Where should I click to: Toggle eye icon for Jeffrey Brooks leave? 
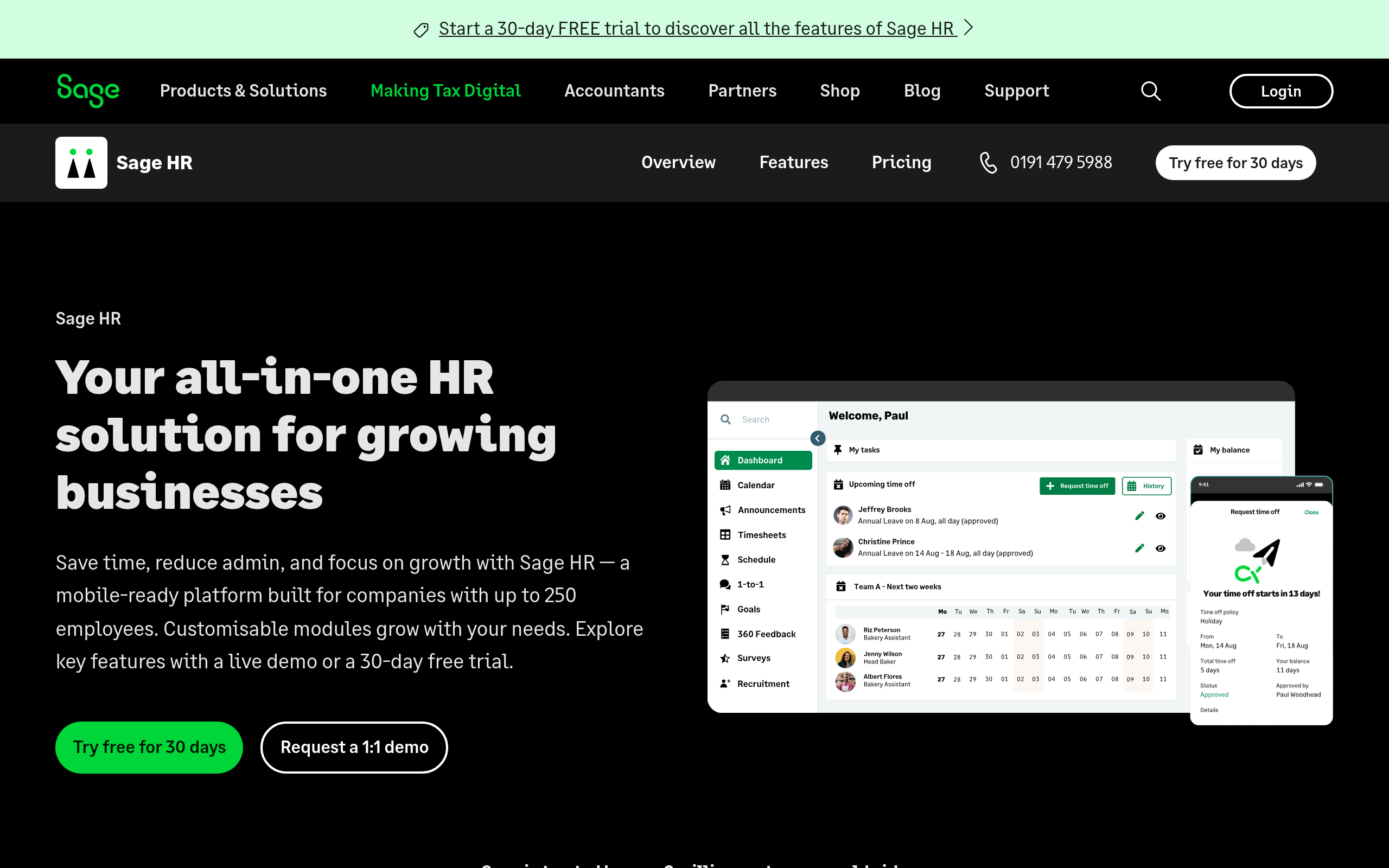tap(1160, 516)
